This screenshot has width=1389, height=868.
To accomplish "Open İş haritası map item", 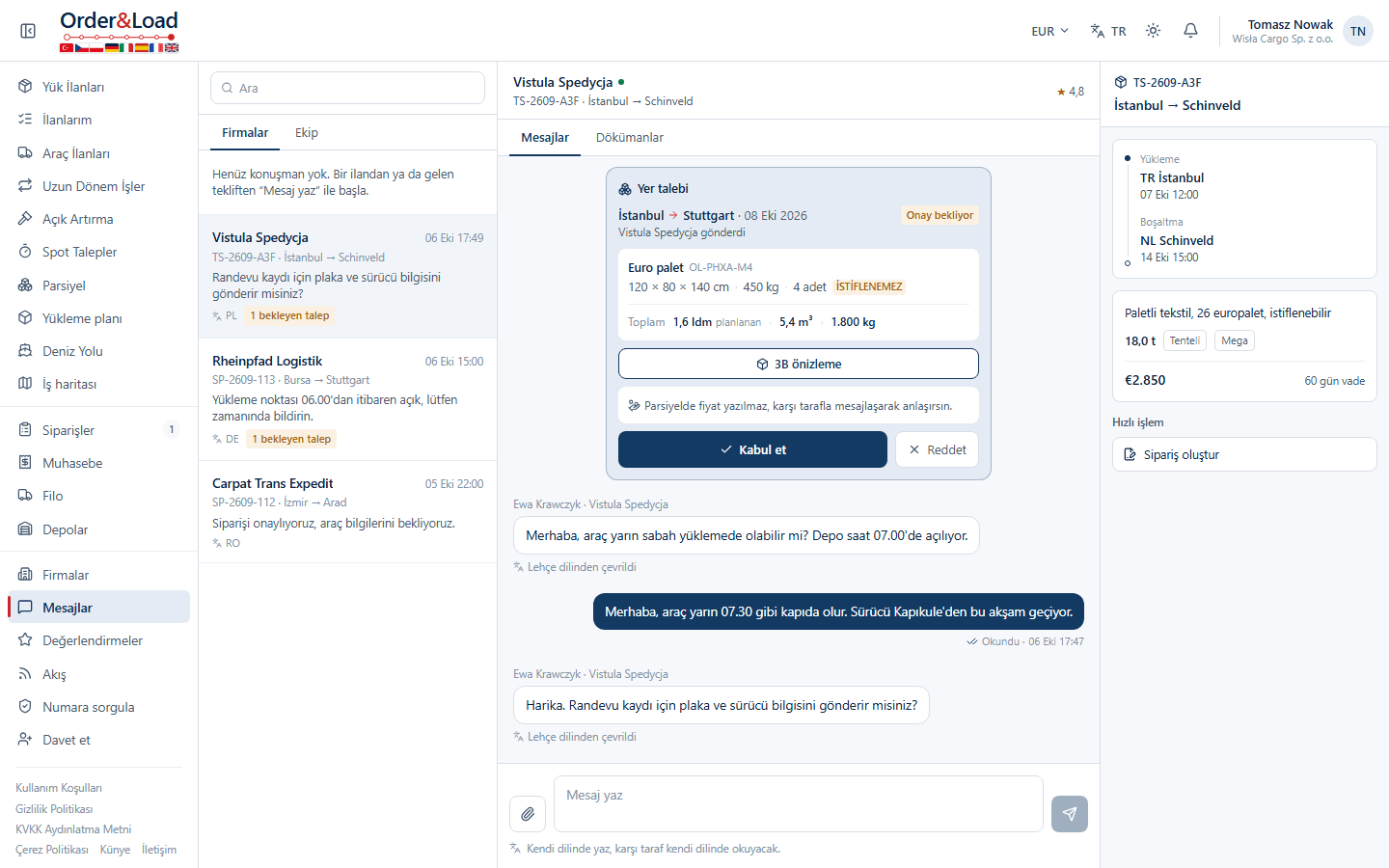I will click(98, 384).
